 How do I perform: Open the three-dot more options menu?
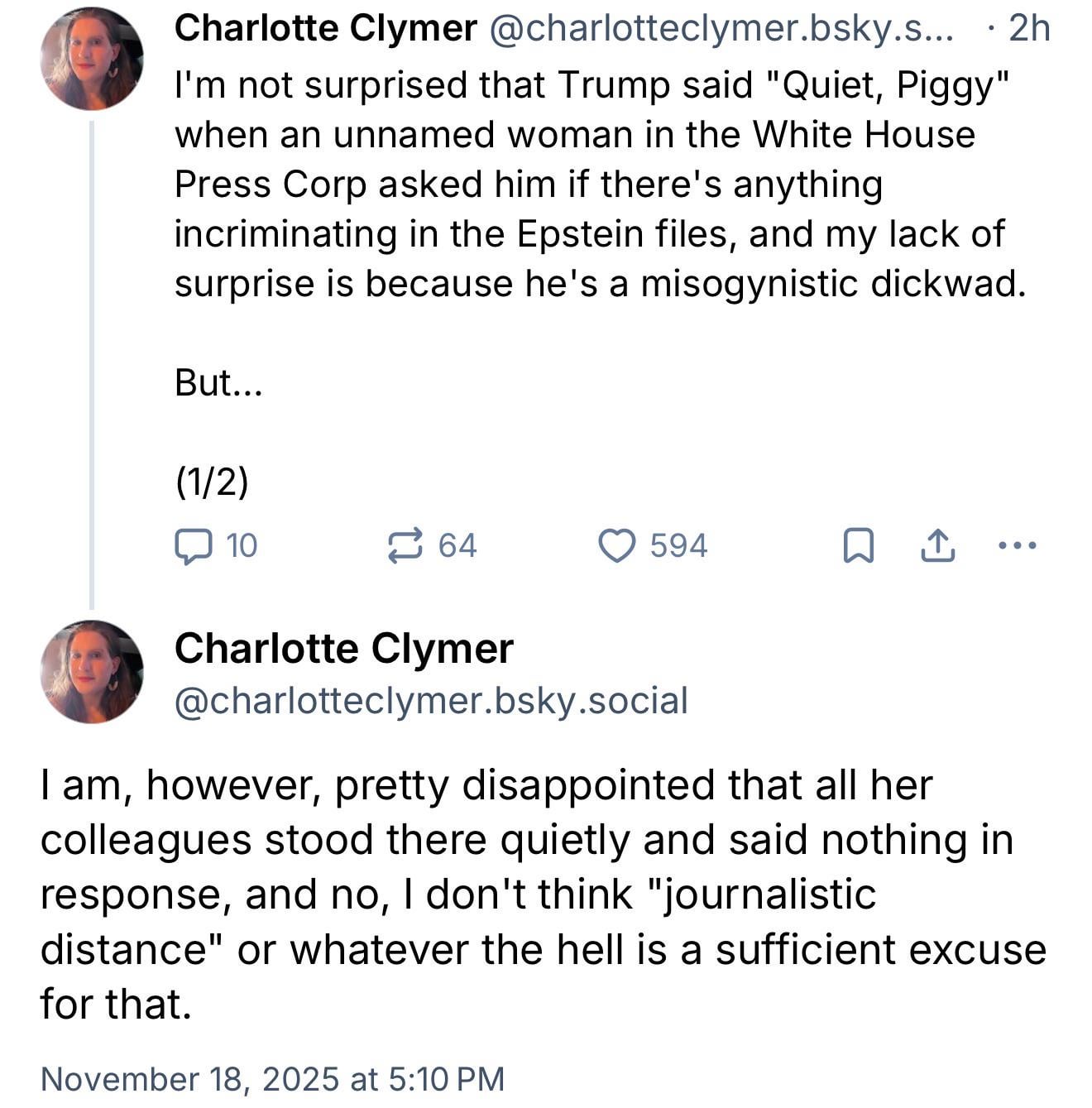click(x=1017, y=546)
